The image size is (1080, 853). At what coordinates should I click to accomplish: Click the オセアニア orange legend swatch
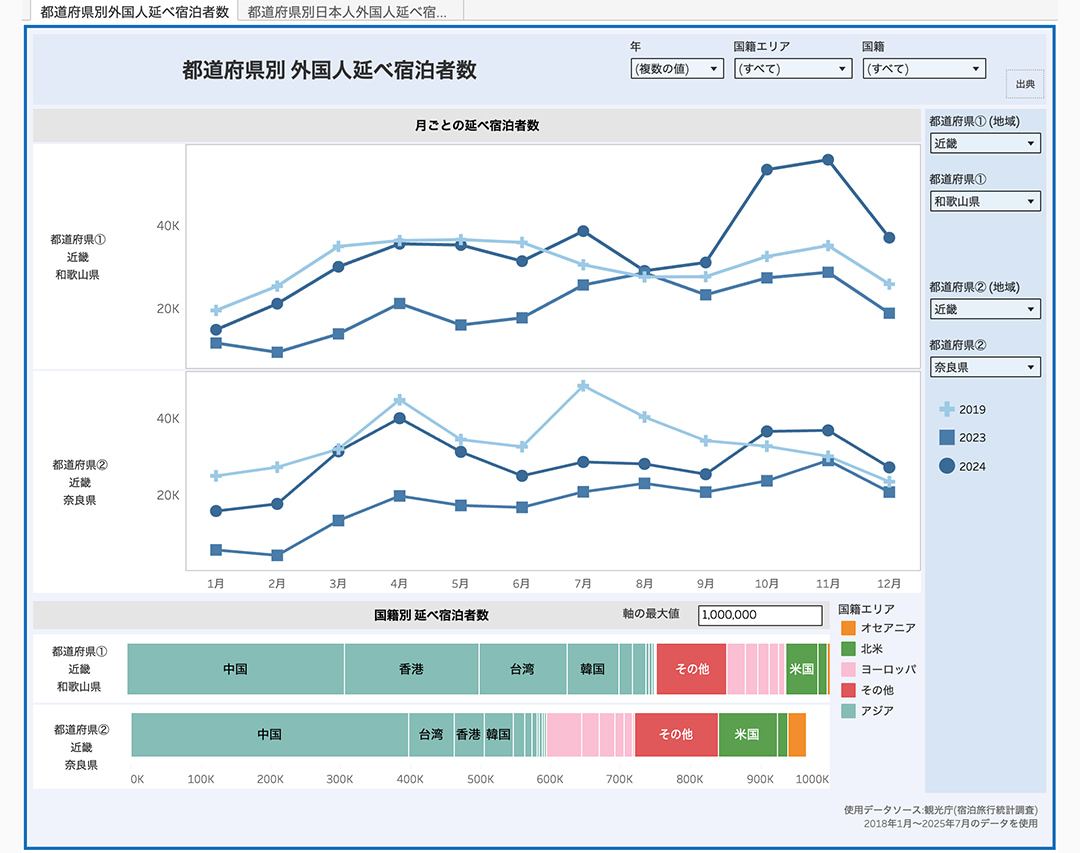[848, 628]
